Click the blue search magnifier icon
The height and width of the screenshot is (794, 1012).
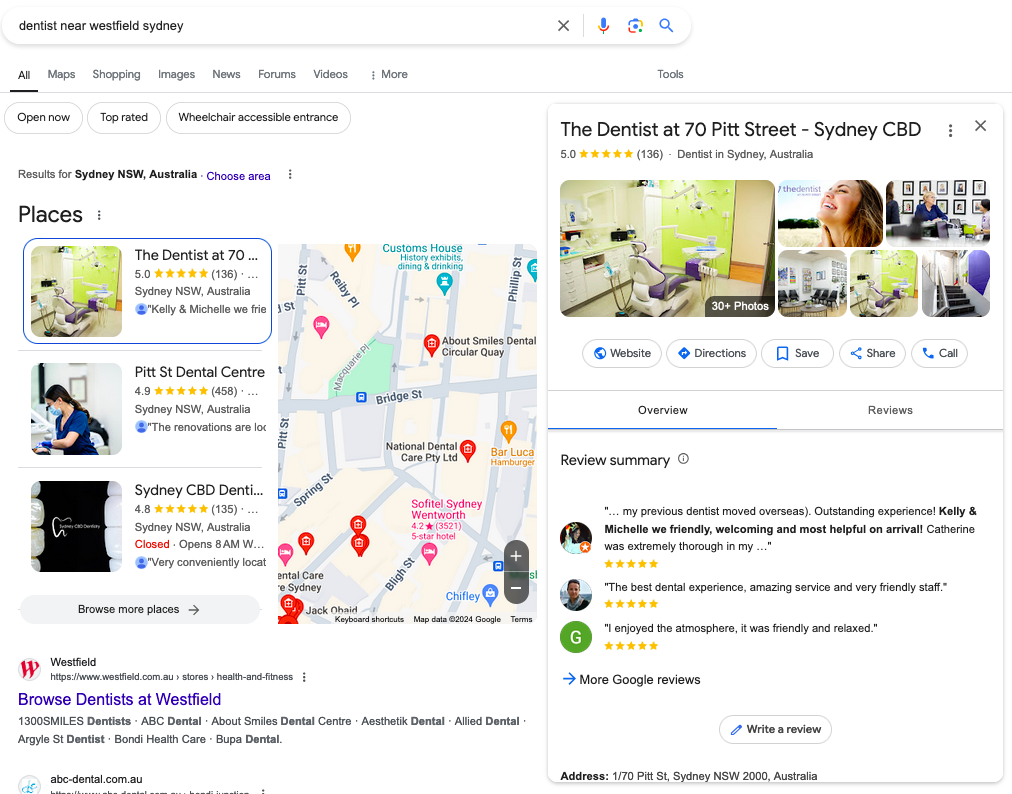(667, 26)
